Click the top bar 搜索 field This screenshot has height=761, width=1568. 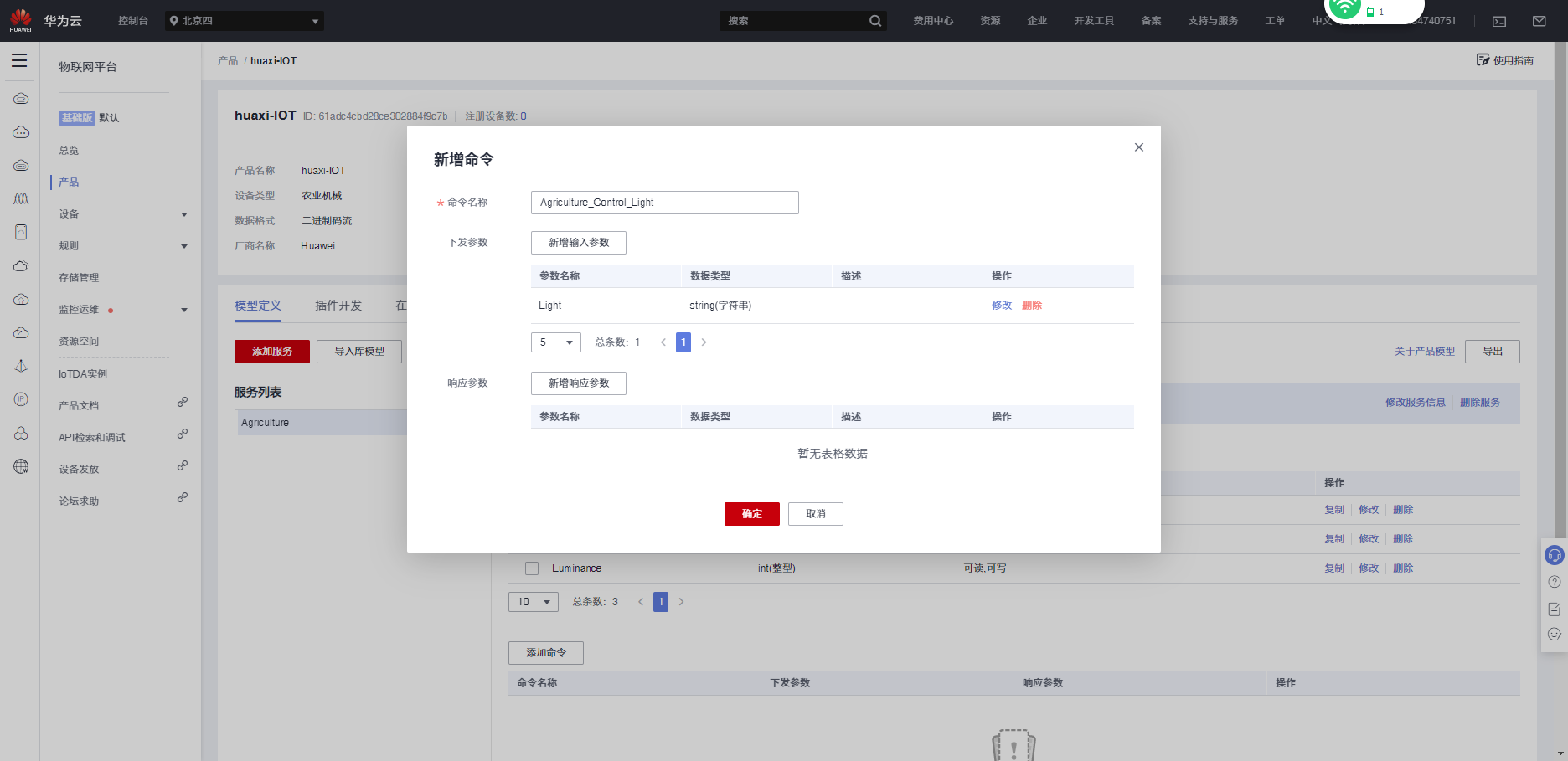pyautogui.click(x=802, y=21)
